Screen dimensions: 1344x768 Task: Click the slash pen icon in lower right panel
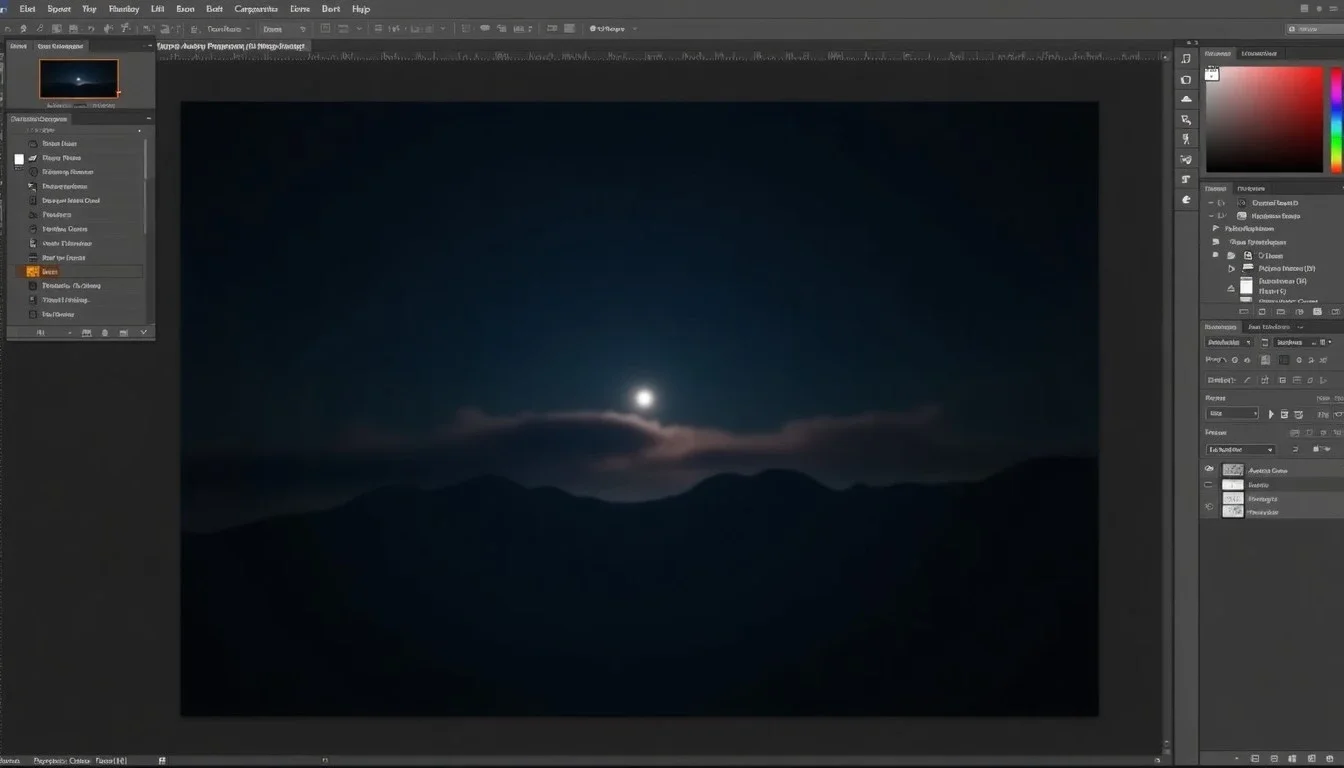[x=1247, y=380]
